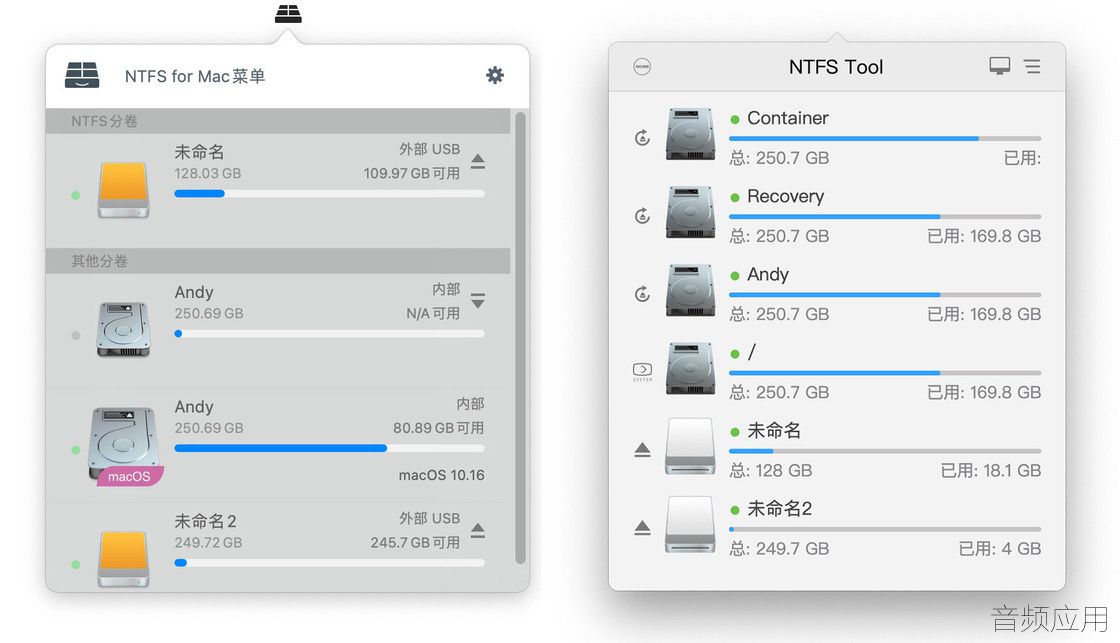This screenshot has width=1120, height=643.
Task: Remount the Andy volume in NTFS Tool
Action: point(642,294)
